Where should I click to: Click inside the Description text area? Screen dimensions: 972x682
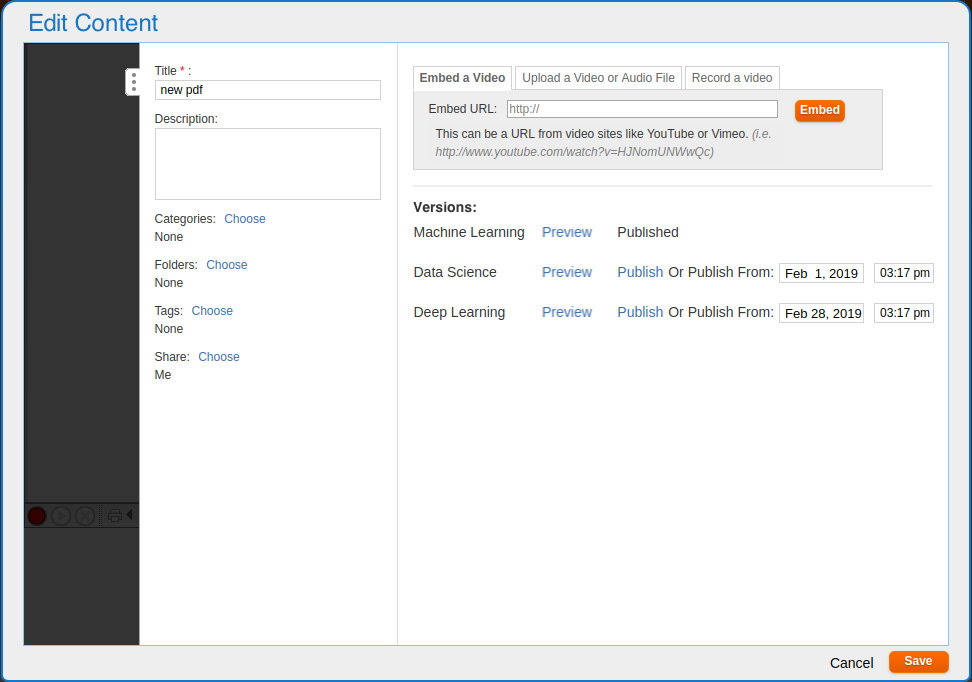coord(267,164)
